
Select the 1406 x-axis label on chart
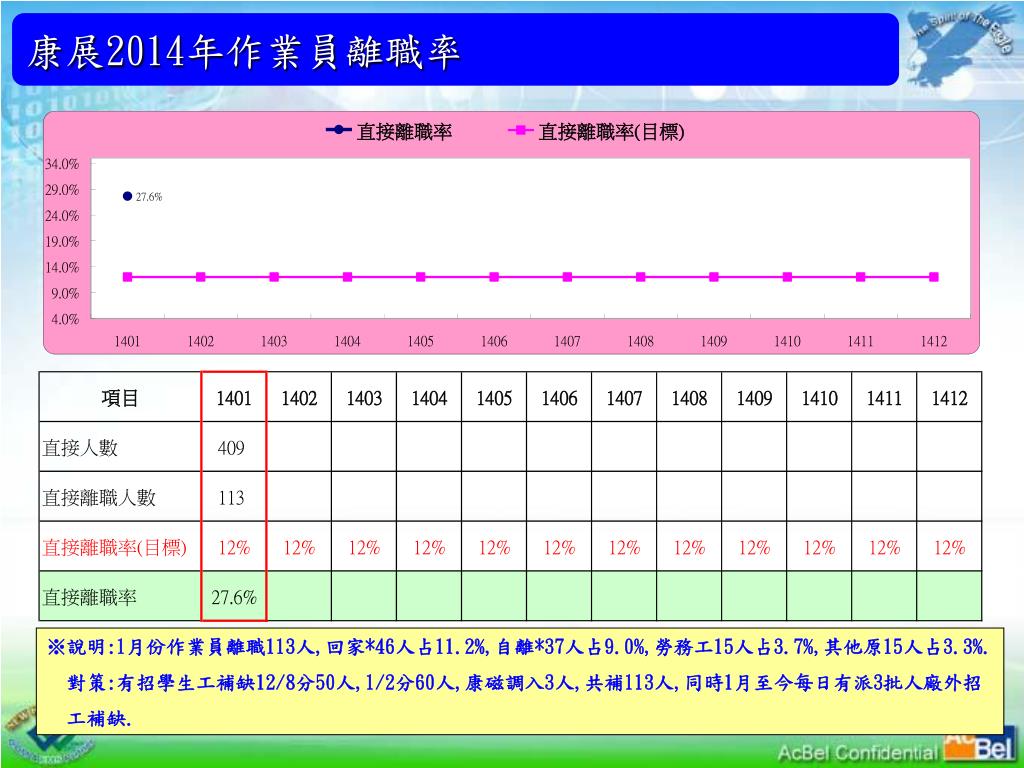pyautogui.click(x=494, y=341)
